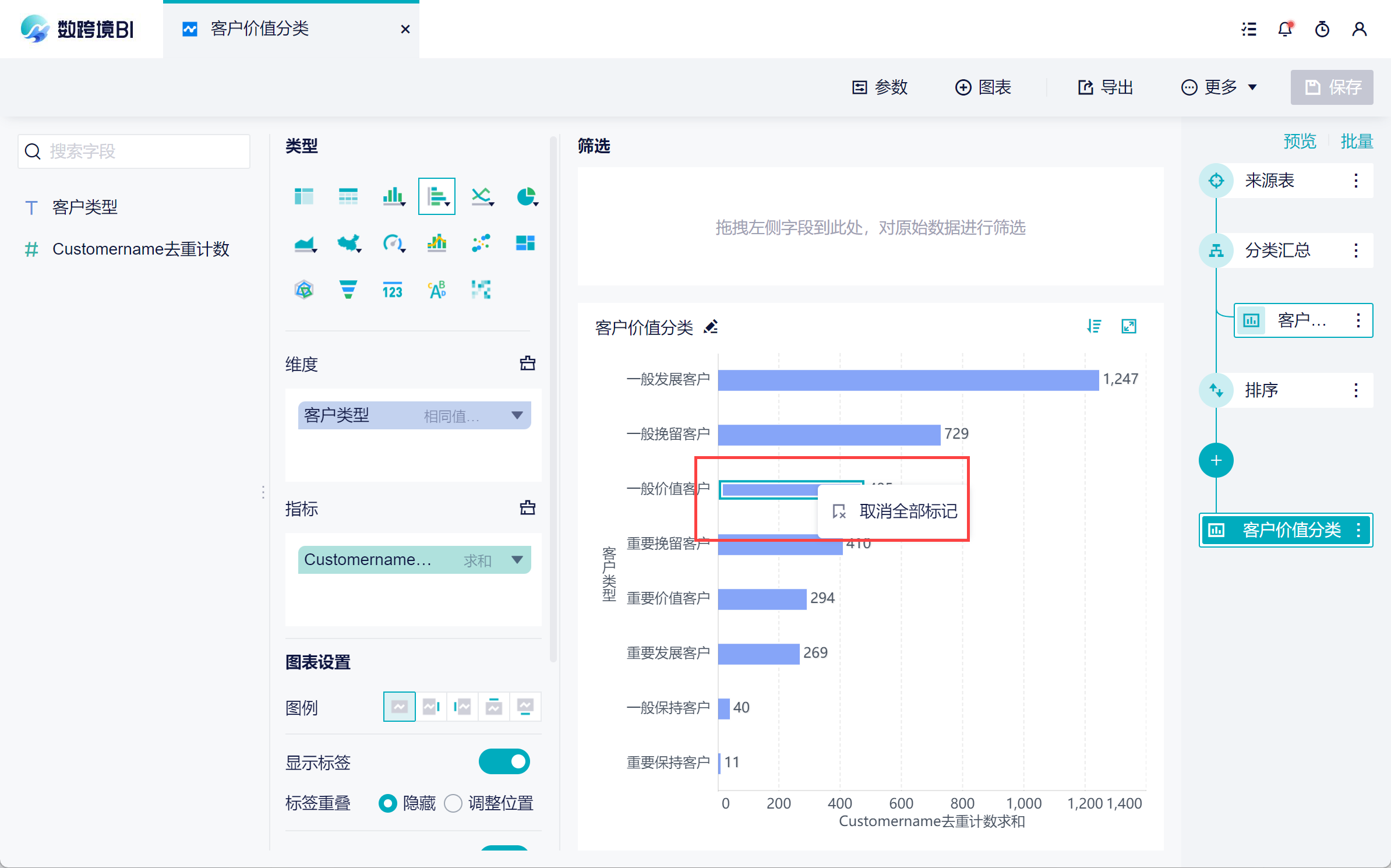The image size is (1391, 868).
Task: Edit the chart title pencil icon
Action: tap(711, 327)
